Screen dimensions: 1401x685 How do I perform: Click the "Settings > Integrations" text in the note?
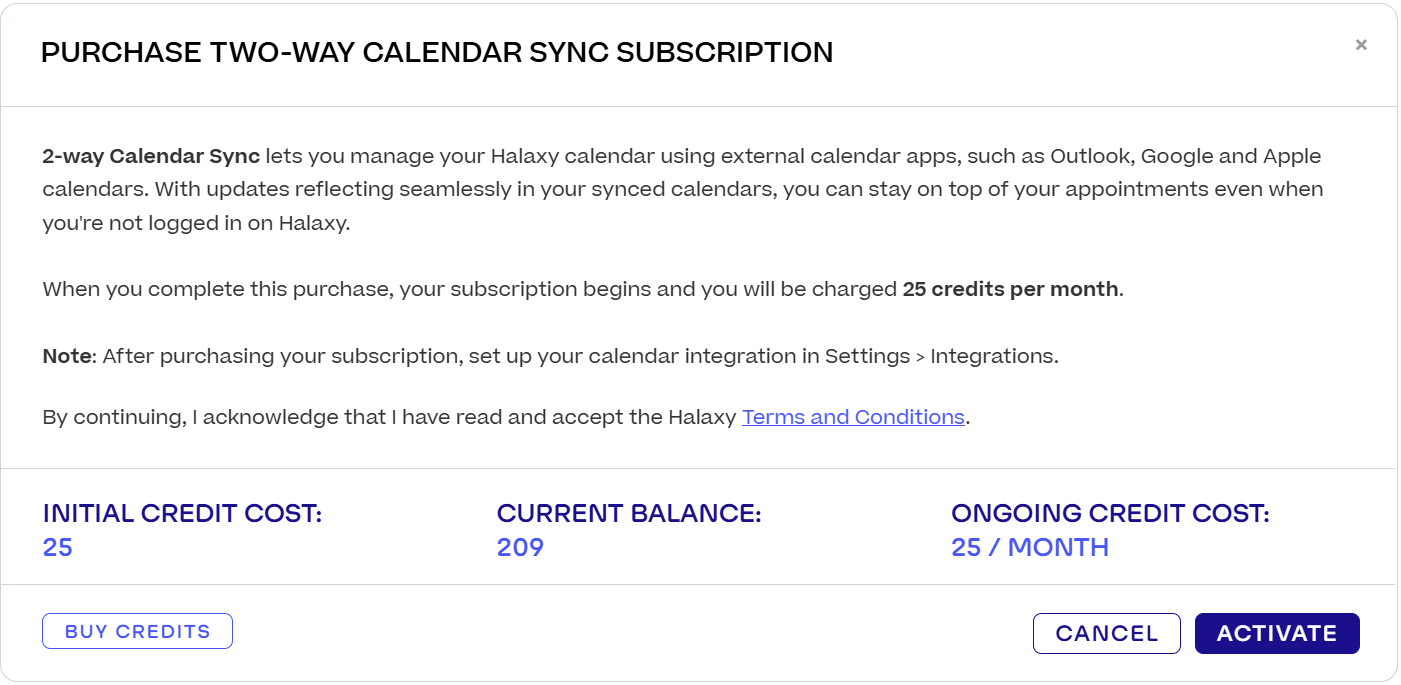coord(940,356)
